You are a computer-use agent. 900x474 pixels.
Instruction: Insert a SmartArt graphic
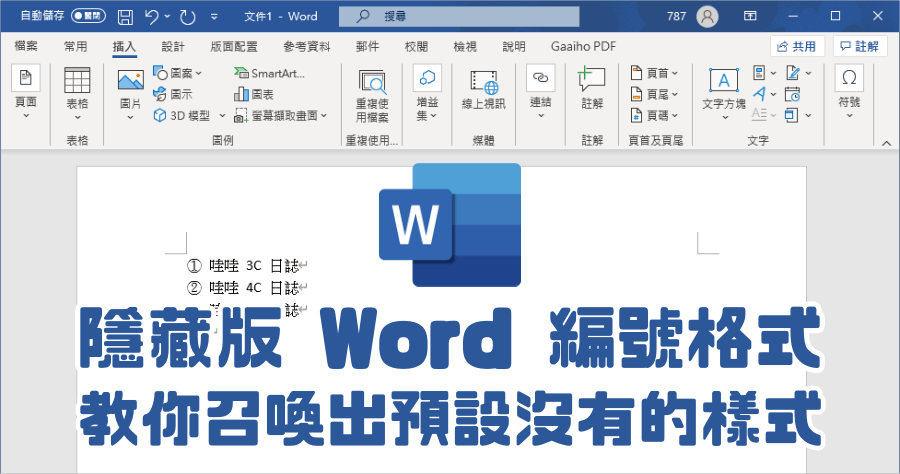point(269,73)
